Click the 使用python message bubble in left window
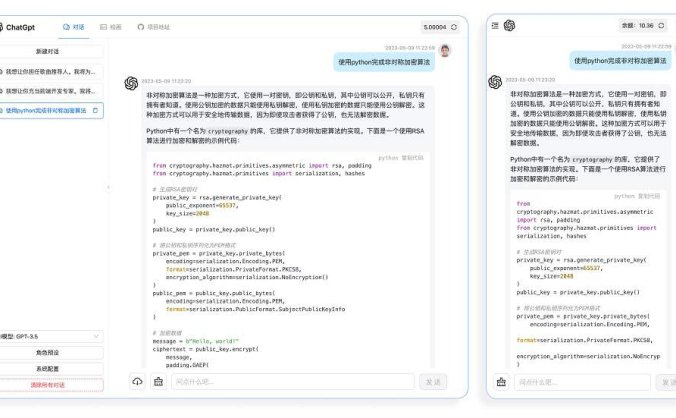Image resolution: width=676 pixels, height=418 pixels. 384,62
